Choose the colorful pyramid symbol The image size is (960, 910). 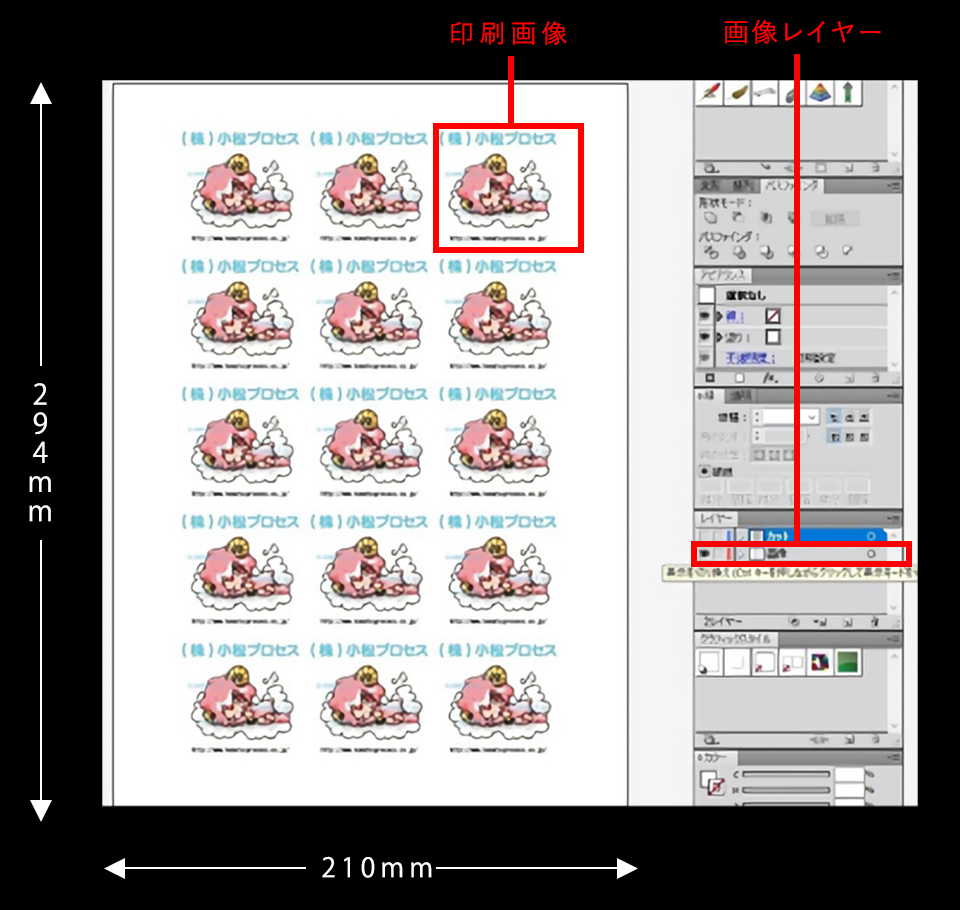coord(820,93)
